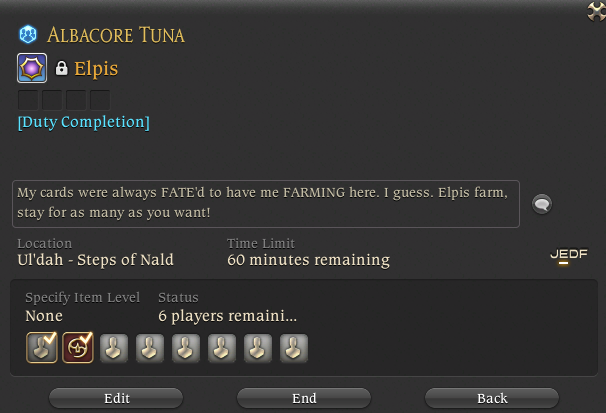This screenshot has width=606, height=413.
Task: Click the first filled party slot with checkmark
Action: coord(42,348)
